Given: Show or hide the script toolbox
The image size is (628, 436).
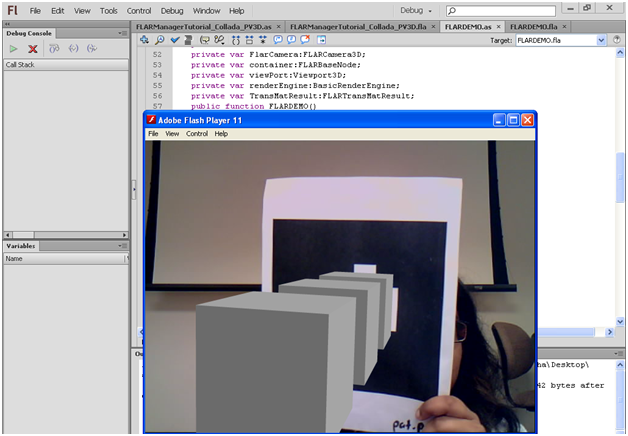Looking at the screenshot, I should tap(321, 39).
